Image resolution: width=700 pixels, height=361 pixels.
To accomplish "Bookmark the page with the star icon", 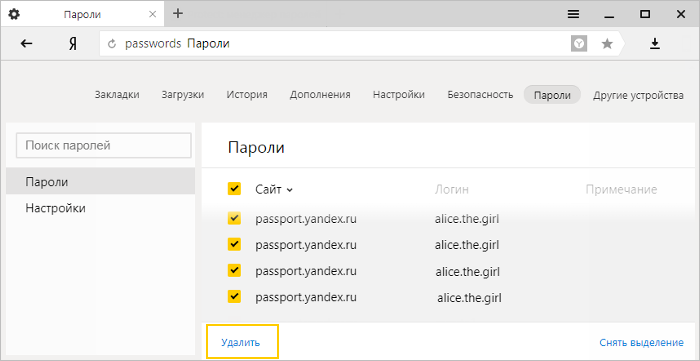I will click(607, 43).
